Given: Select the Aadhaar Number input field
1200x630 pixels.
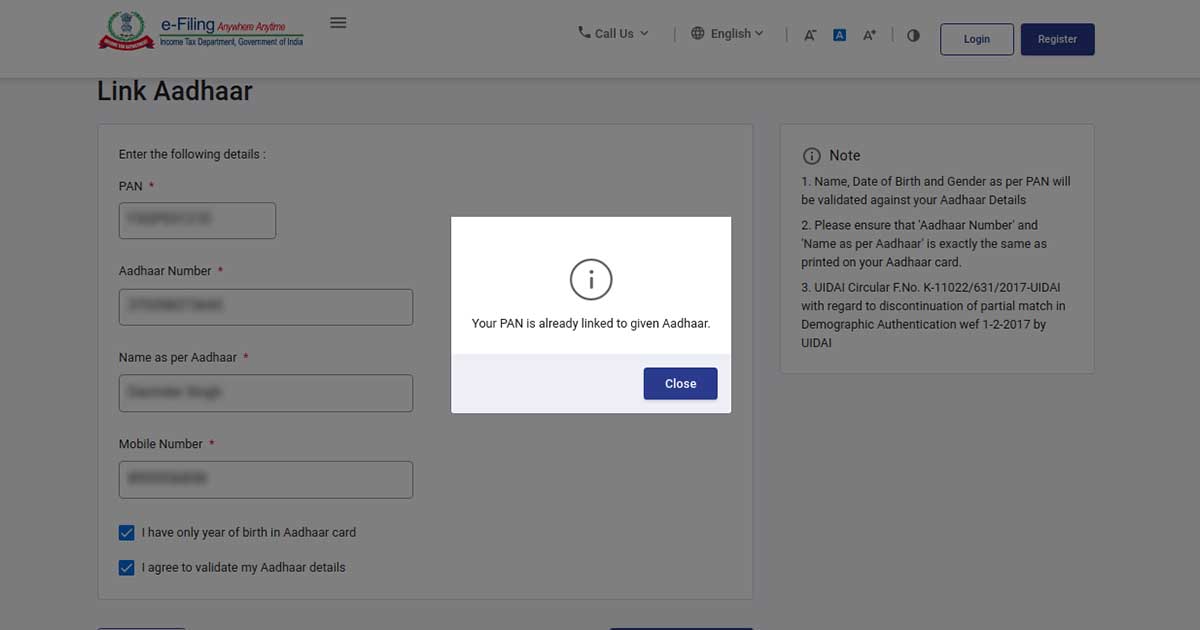Looking at the screenshot, I should click(265, 307).
